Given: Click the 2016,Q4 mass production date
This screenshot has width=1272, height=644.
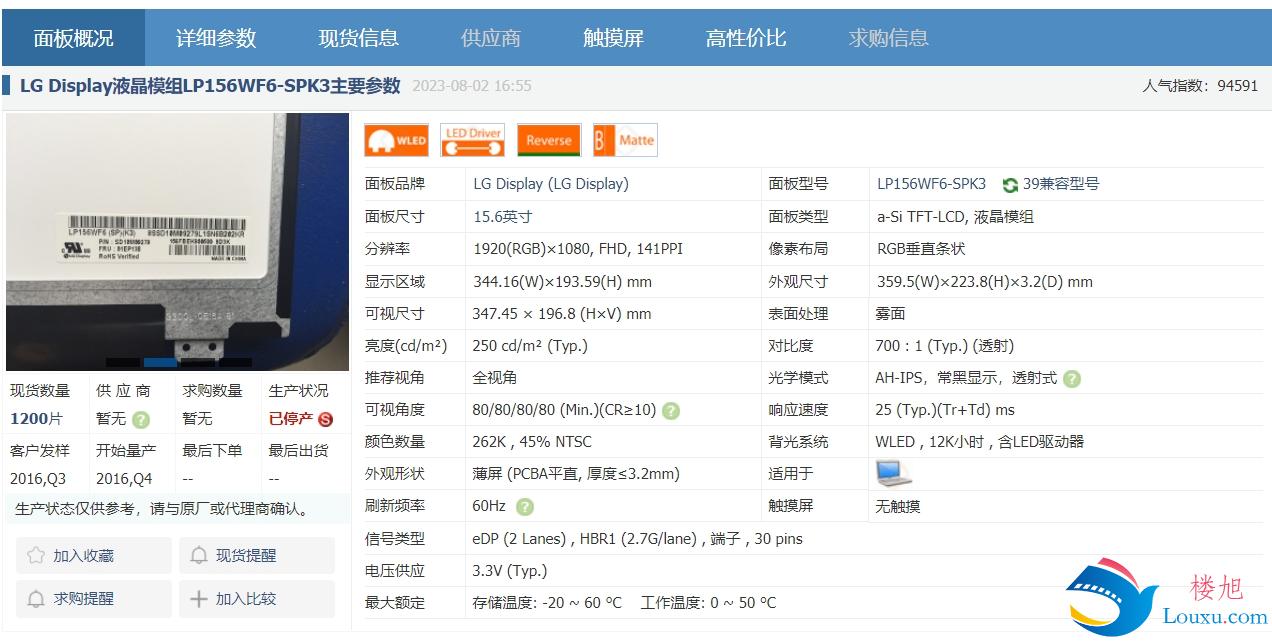Looking at the screenshot, I should click(124, 479).
